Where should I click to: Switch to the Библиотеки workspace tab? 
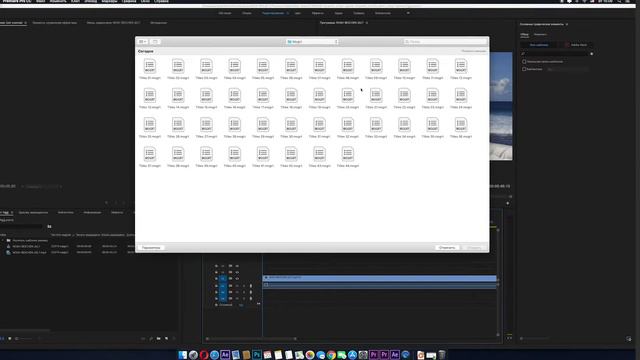point(383,13)
